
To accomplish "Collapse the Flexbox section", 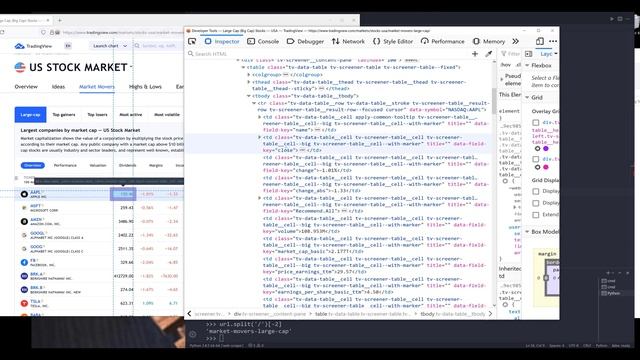I will click(x=527, y=65).
